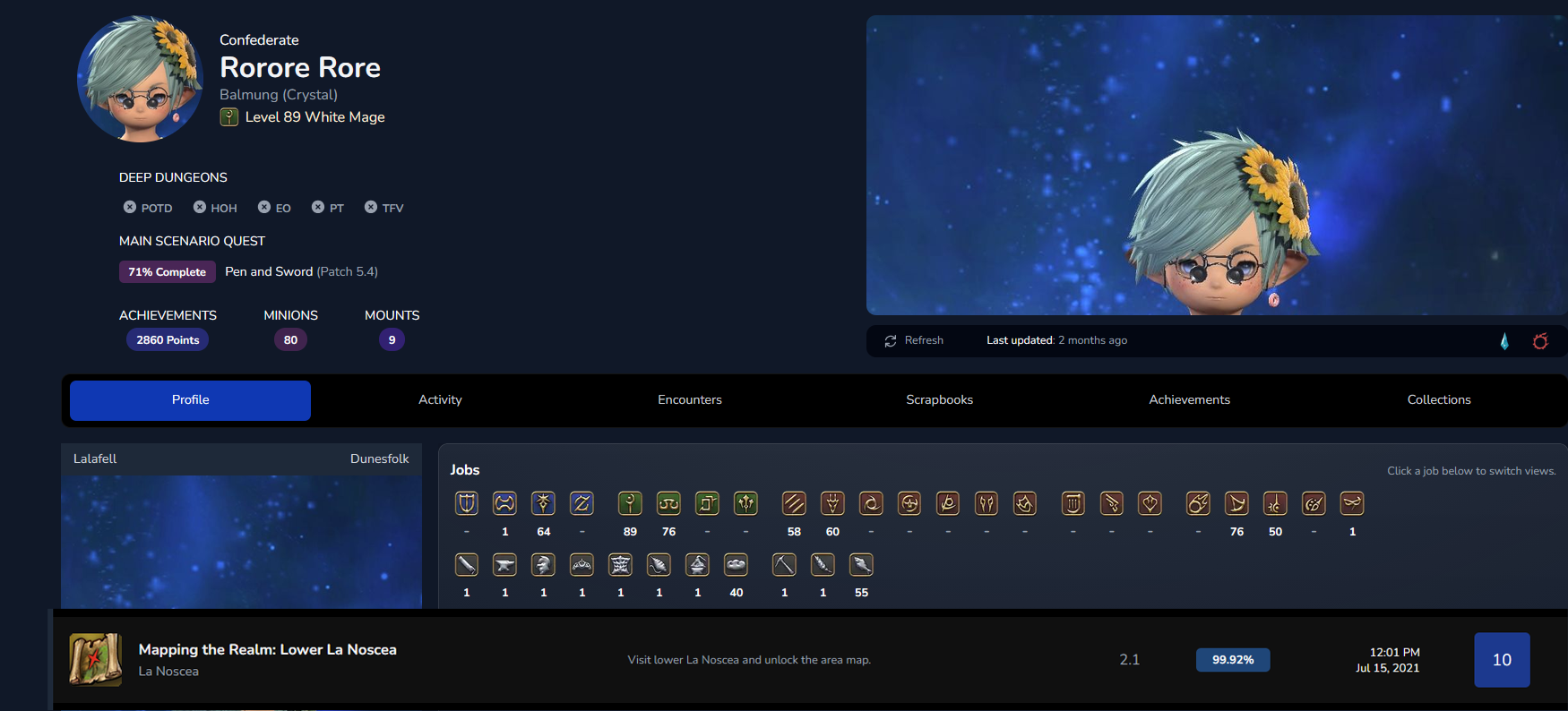Select the Scholar job icon
This screenshot has width=1568, height=711.
coord(669,503)
